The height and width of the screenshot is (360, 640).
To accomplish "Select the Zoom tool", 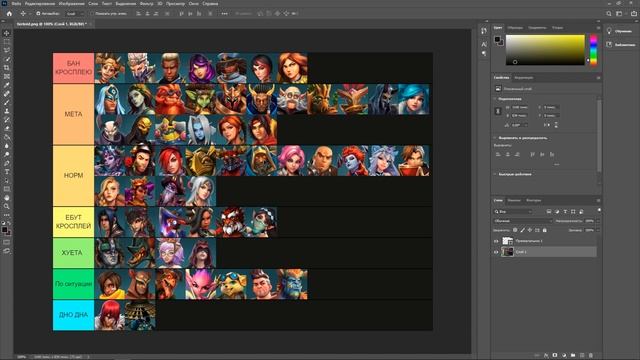I will [7, 207].
